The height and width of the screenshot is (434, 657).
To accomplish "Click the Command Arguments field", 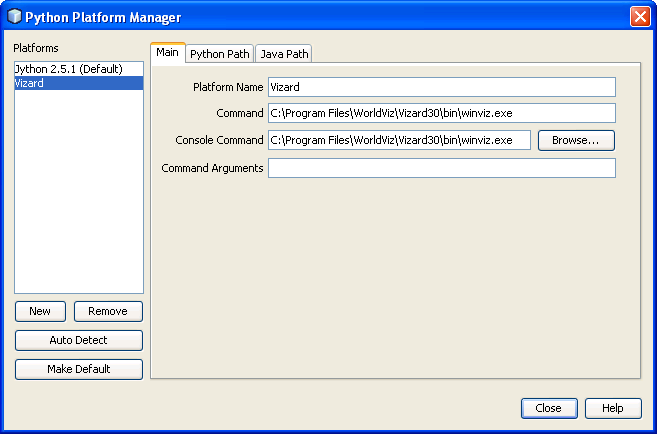I will coord(442,168).
